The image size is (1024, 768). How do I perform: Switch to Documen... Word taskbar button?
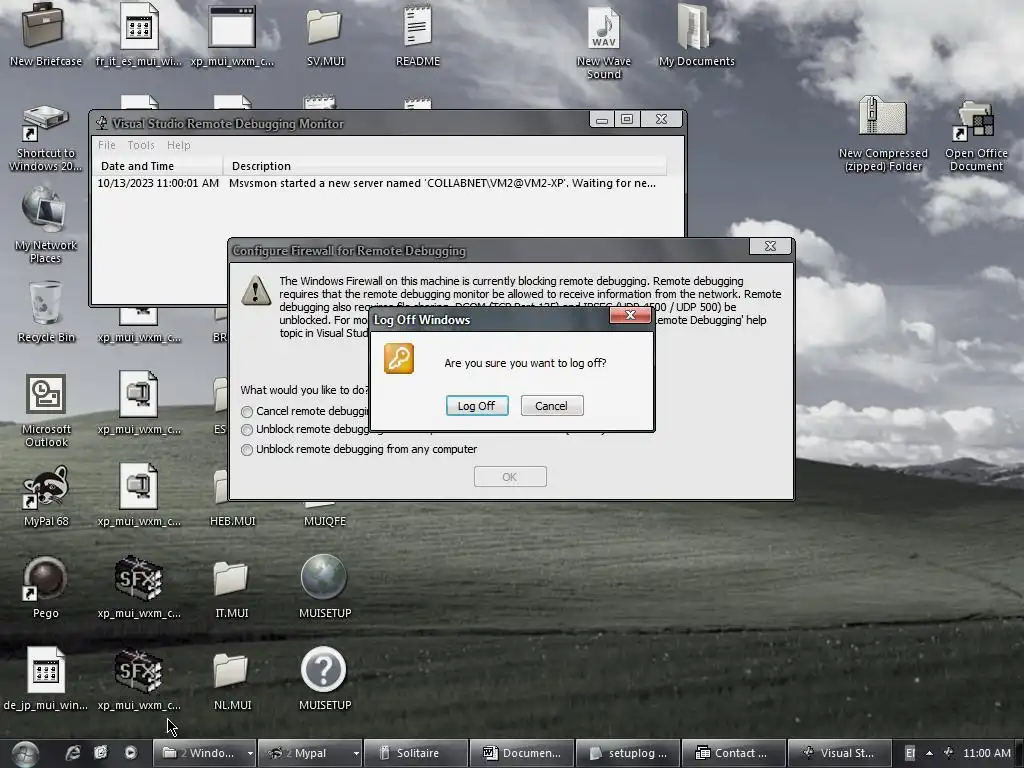[522, 753]
